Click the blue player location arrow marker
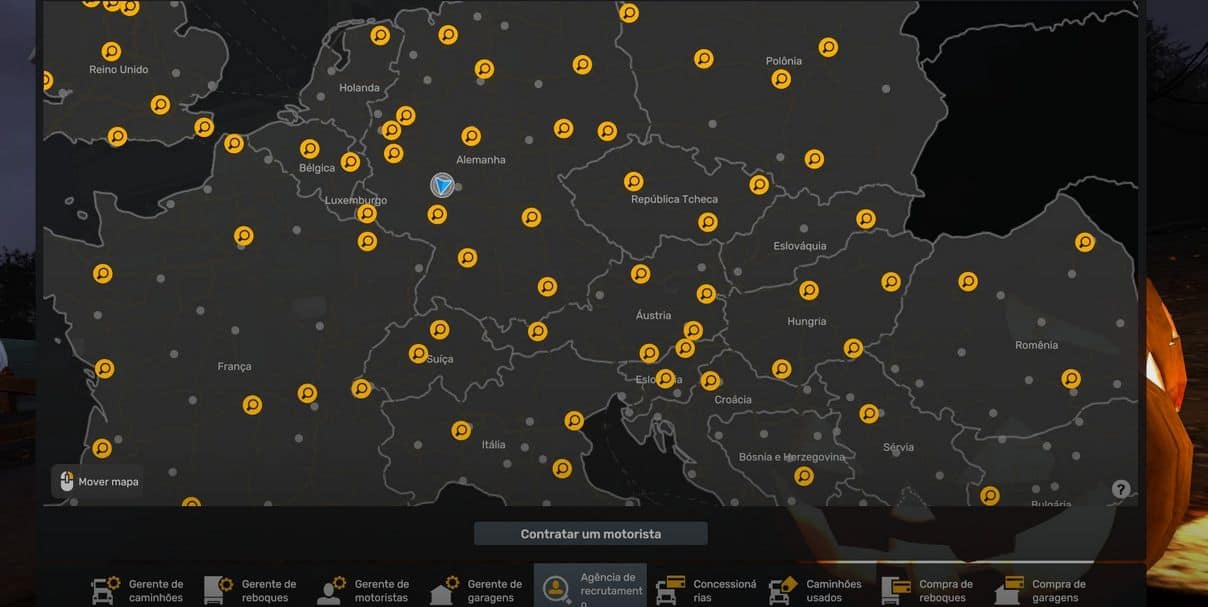This screenshot has width=1208, height=607. click(x=442, y=184)
